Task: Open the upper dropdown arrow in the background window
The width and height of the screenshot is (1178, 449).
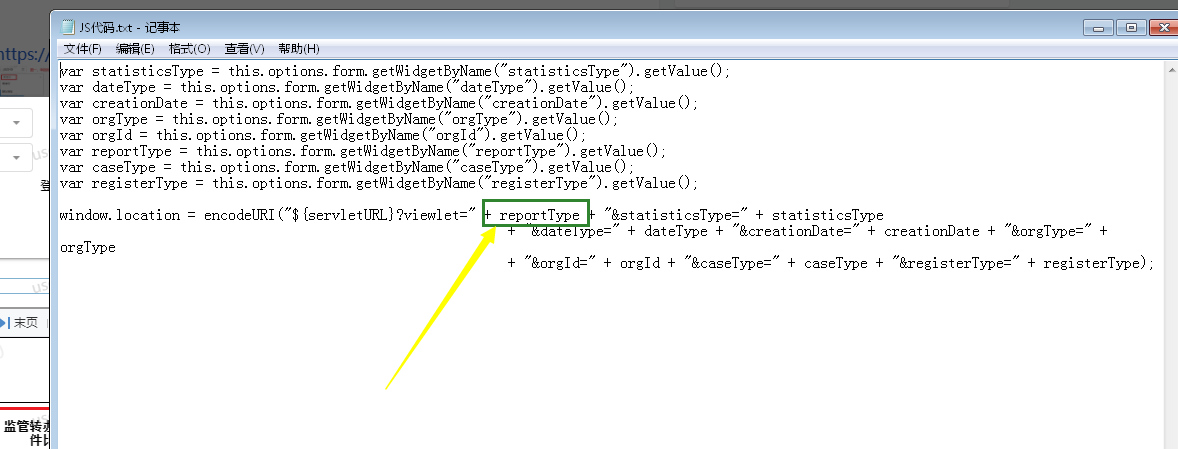Action: pos(17,122)
